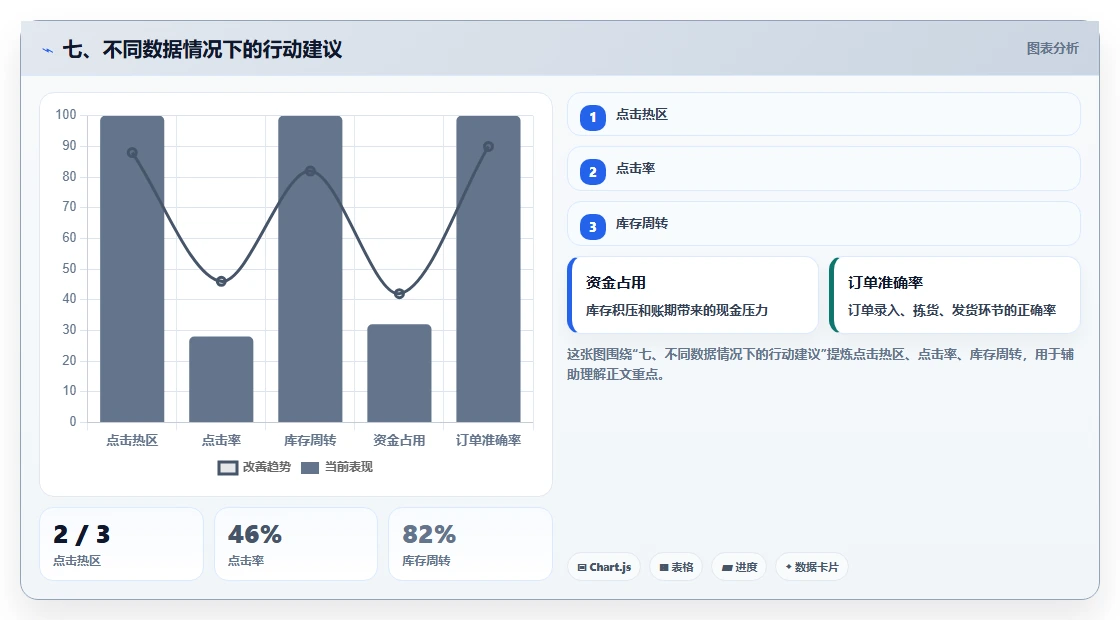Click the 46% 点击率 stat card
Image resolution: width=1120 pixels, height=620 pixels.
tap(296, 544)
